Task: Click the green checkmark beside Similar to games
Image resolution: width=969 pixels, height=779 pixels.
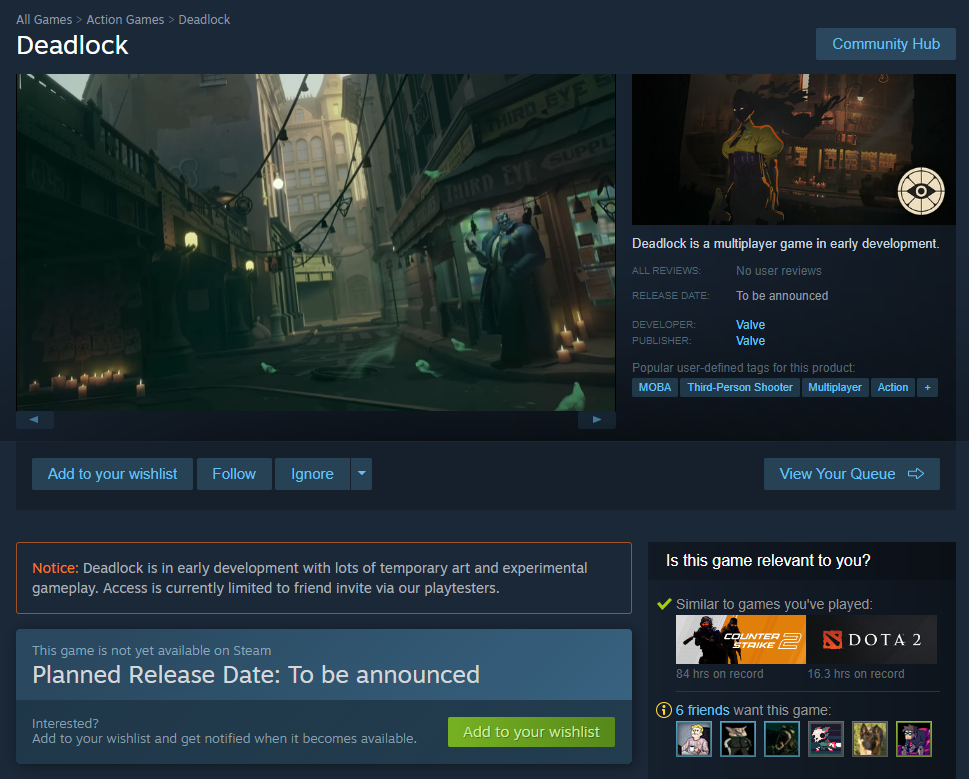Action: (x=664, y=604)
